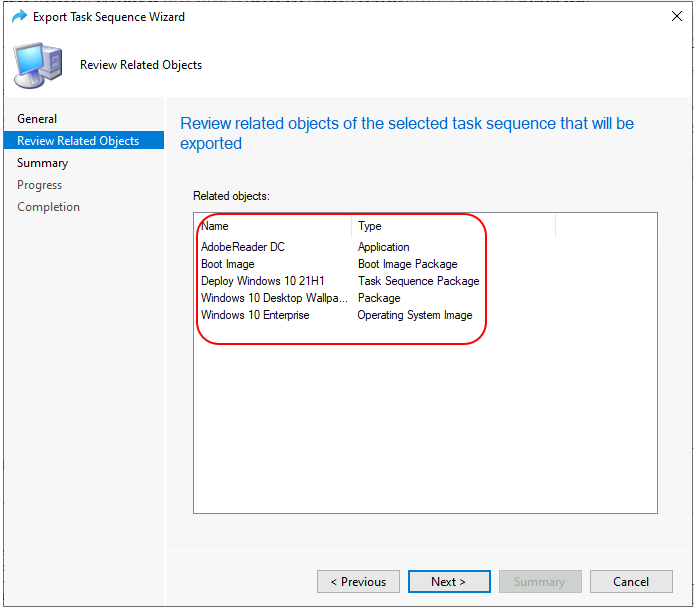Select Review Related Objects step in sidebar
Screen dimensions: 696x611
[x=78, y=141]
